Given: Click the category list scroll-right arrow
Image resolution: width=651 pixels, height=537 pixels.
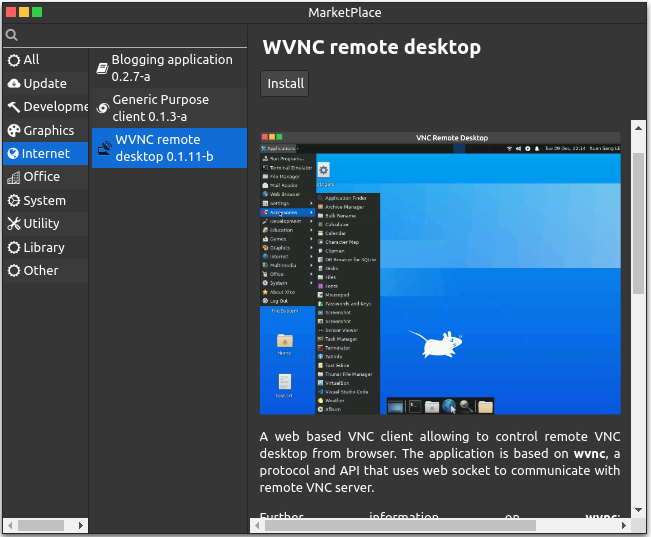Looking at the screenshot, I should (81, 525).
